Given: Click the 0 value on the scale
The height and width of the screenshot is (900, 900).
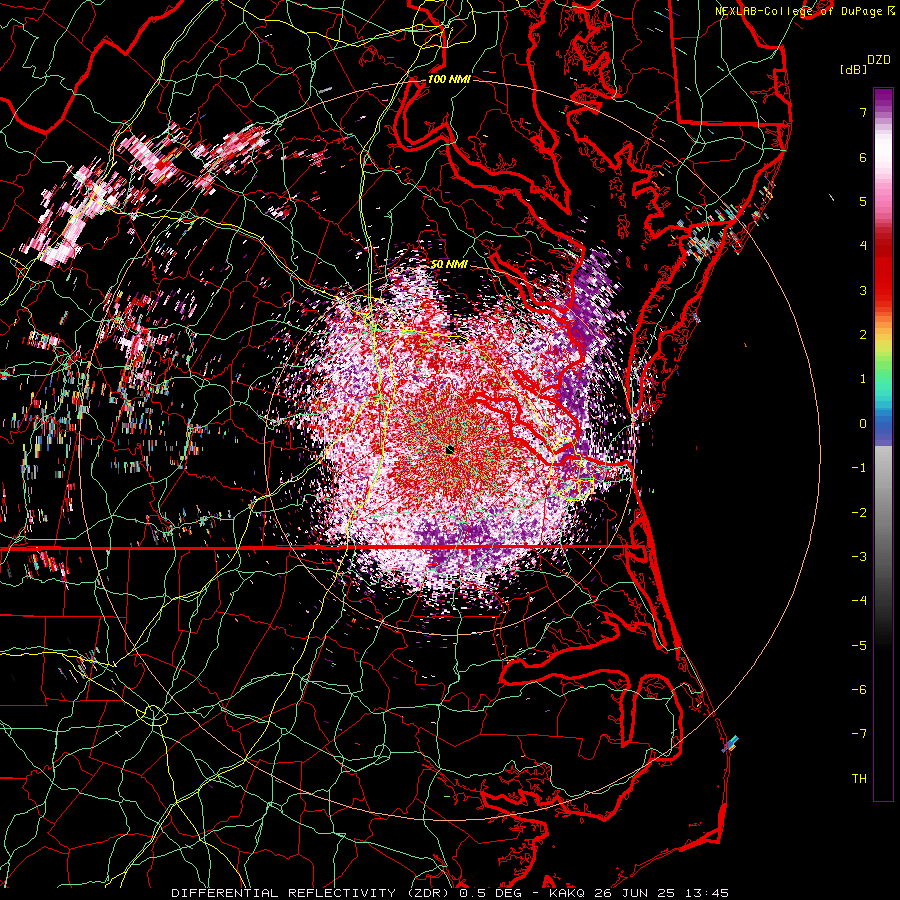Looking at the screenshot, I should click(x=863, y=424).
